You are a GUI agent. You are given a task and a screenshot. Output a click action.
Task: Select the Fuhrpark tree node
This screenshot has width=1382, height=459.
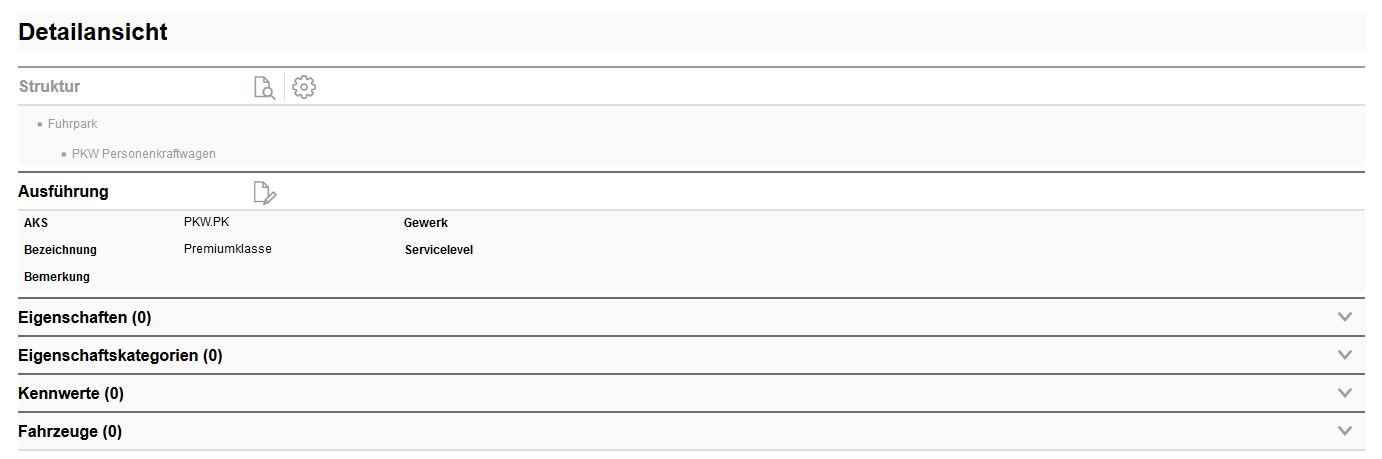click(72, 124)
